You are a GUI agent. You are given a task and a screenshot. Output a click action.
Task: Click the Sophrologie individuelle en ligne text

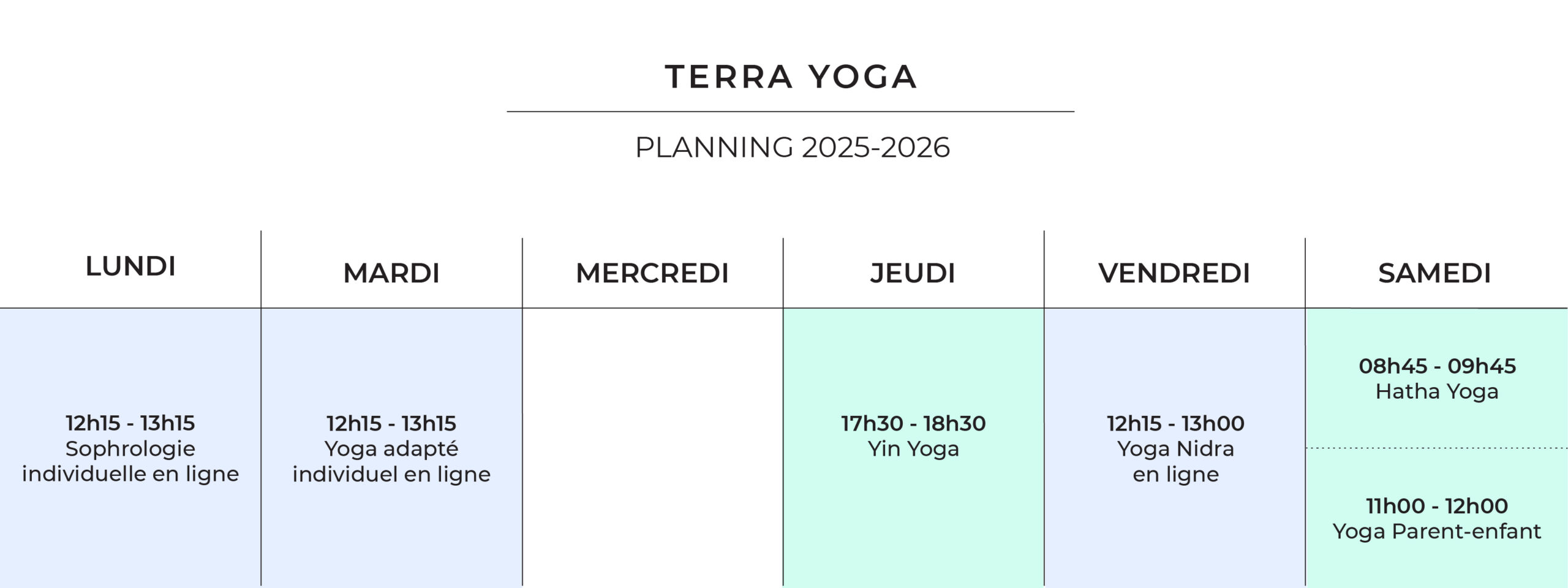point(130,461)
